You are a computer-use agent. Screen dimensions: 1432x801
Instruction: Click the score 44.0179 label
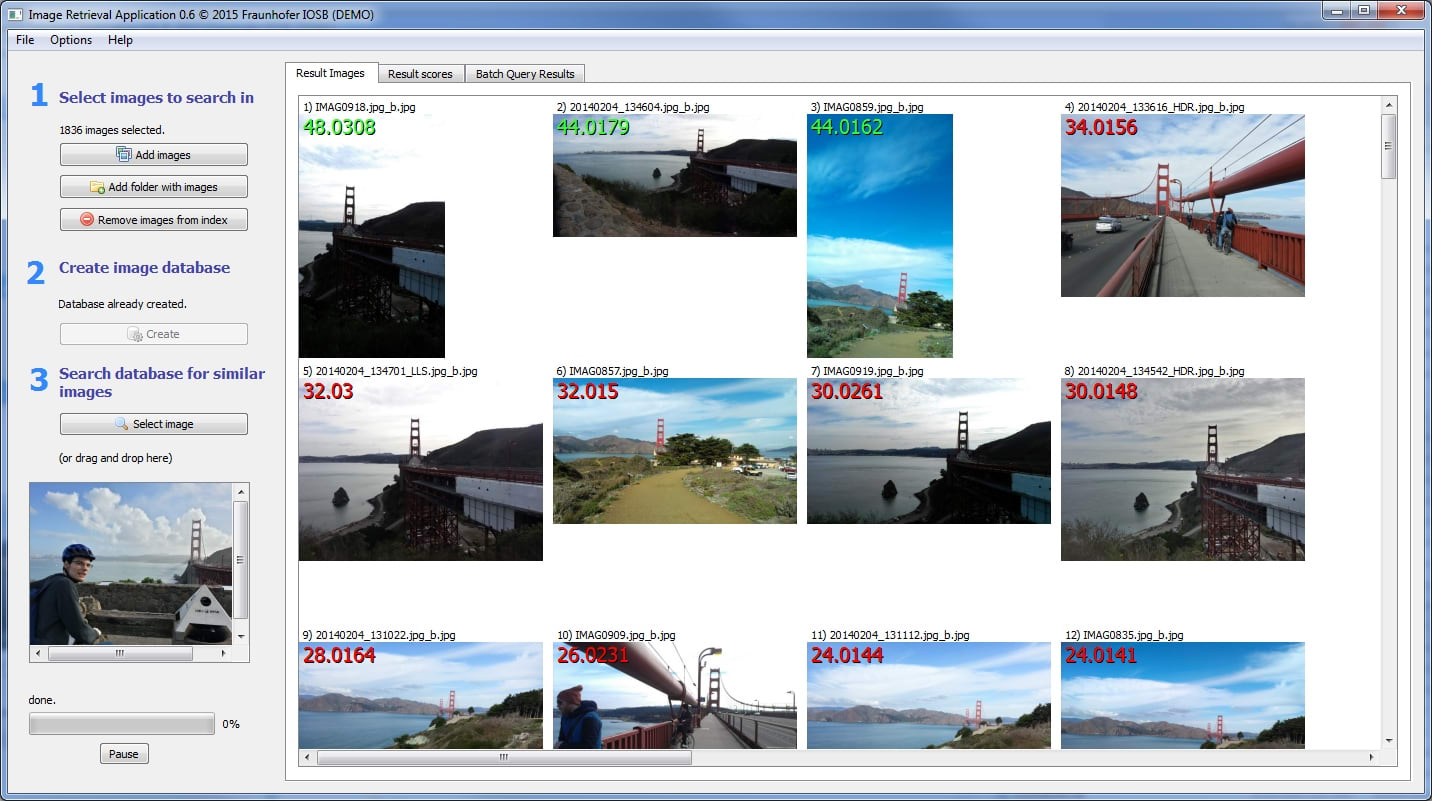(x=593, y=127)
